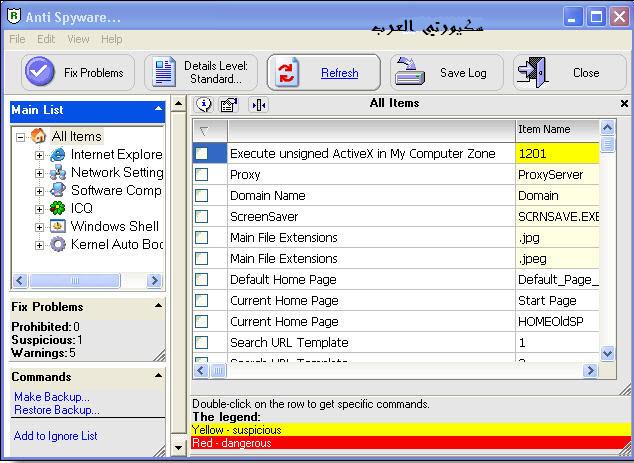
Task: Click the Restore Backup link
Action: pyautogui.click(x=57, y=410)
